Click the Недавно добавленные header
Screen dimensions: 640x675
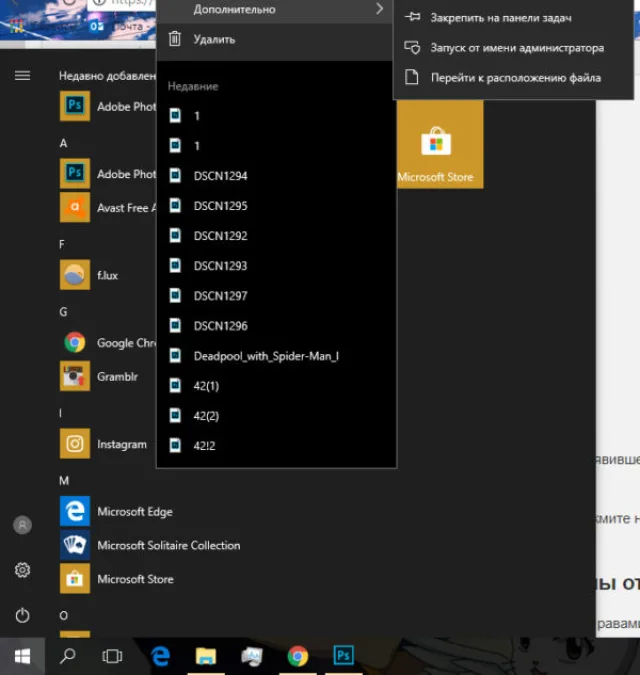click(x=108, y=76)
